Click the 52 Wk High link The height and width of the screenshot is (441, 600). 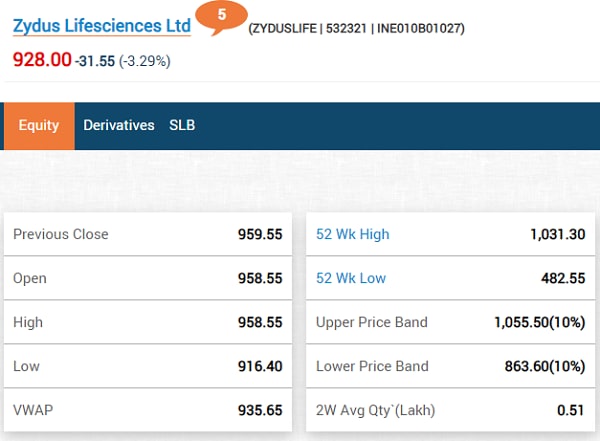pos(352,234)
